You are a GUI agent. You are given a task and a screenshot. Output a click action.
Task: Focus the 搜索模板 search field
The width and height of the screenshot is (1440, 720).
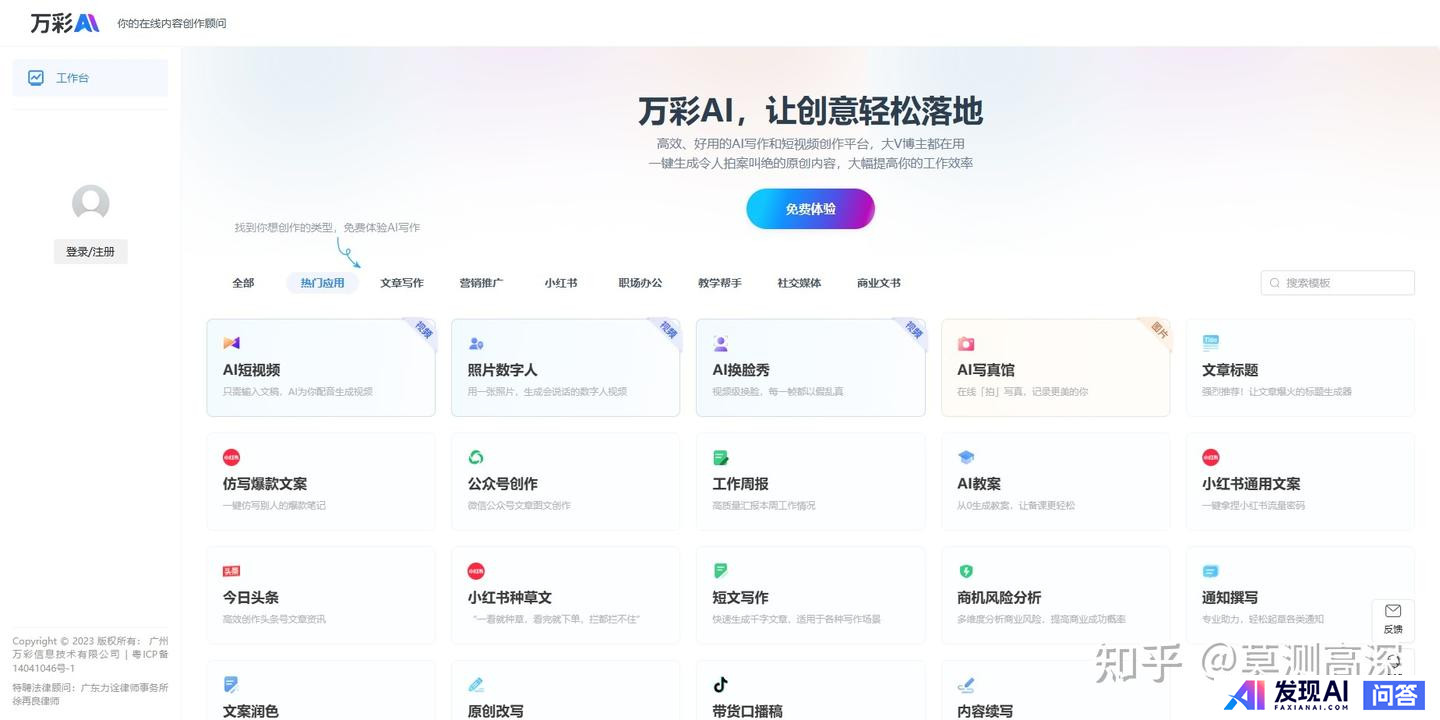[1338, 283]
